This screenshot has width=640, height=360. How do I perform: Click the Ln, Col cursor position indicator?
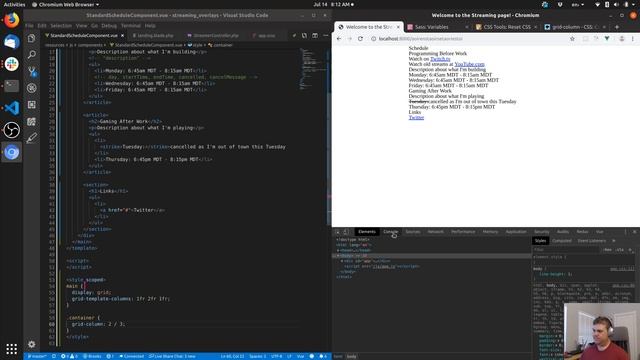click(x=232, y=356)
